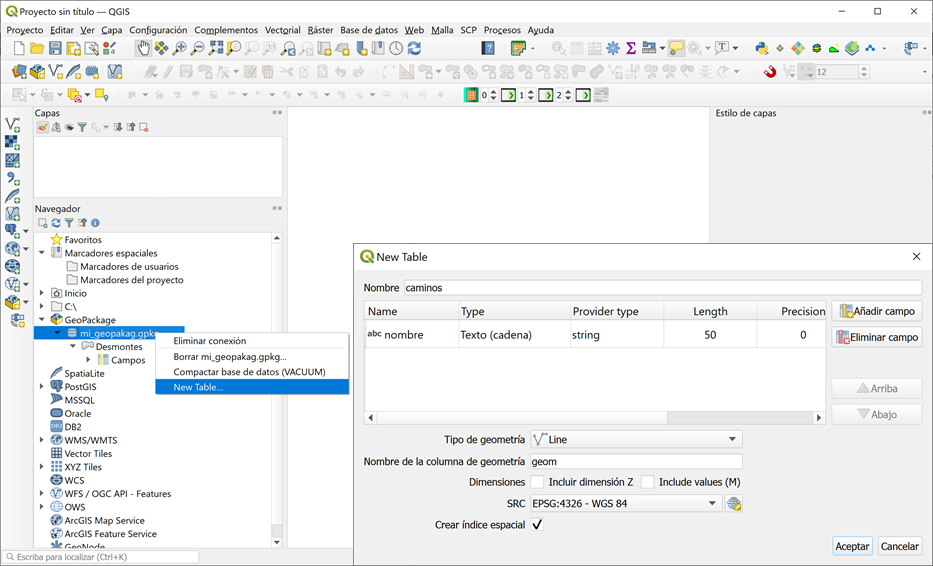Click the nombre cell in fields table
Screen dimensions: 933x566
411,335
